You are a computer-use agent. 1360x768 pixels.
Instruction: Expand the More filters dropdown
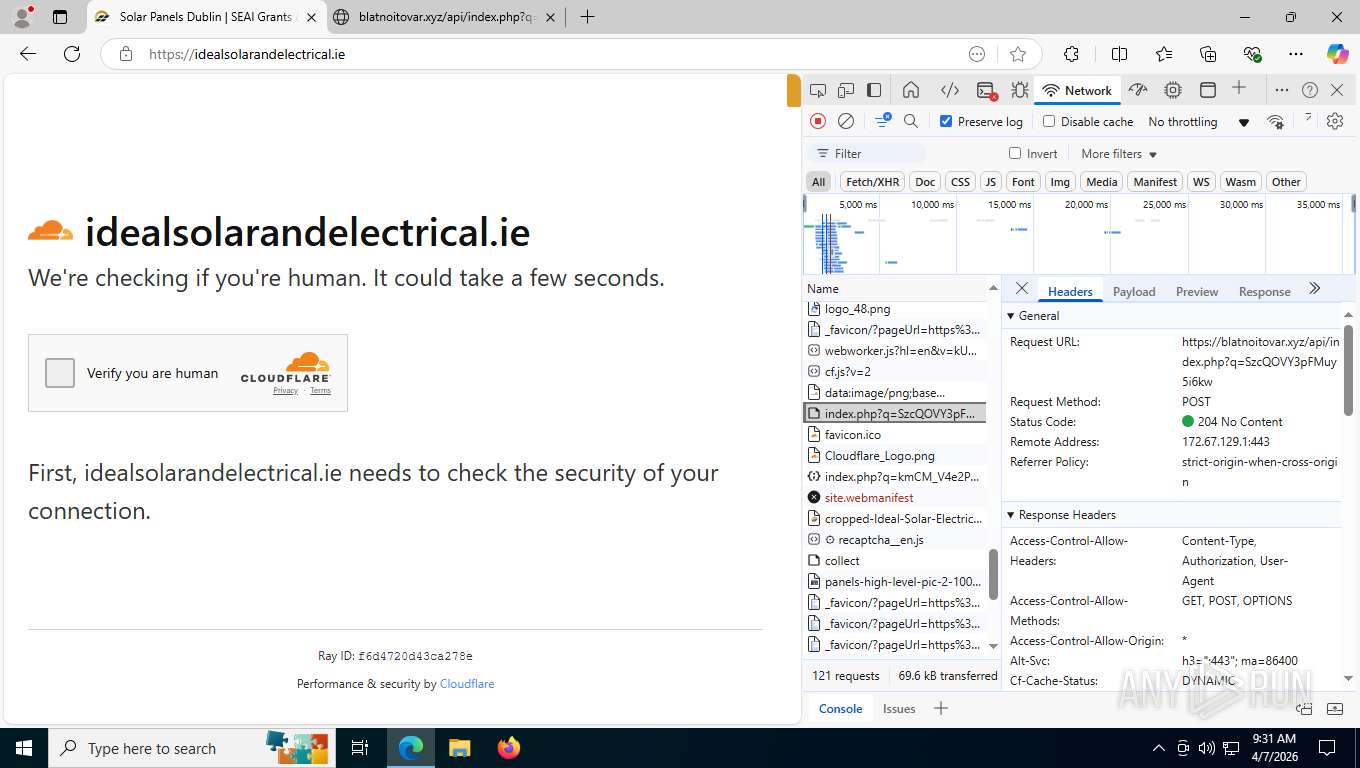tap(1119, 154)
